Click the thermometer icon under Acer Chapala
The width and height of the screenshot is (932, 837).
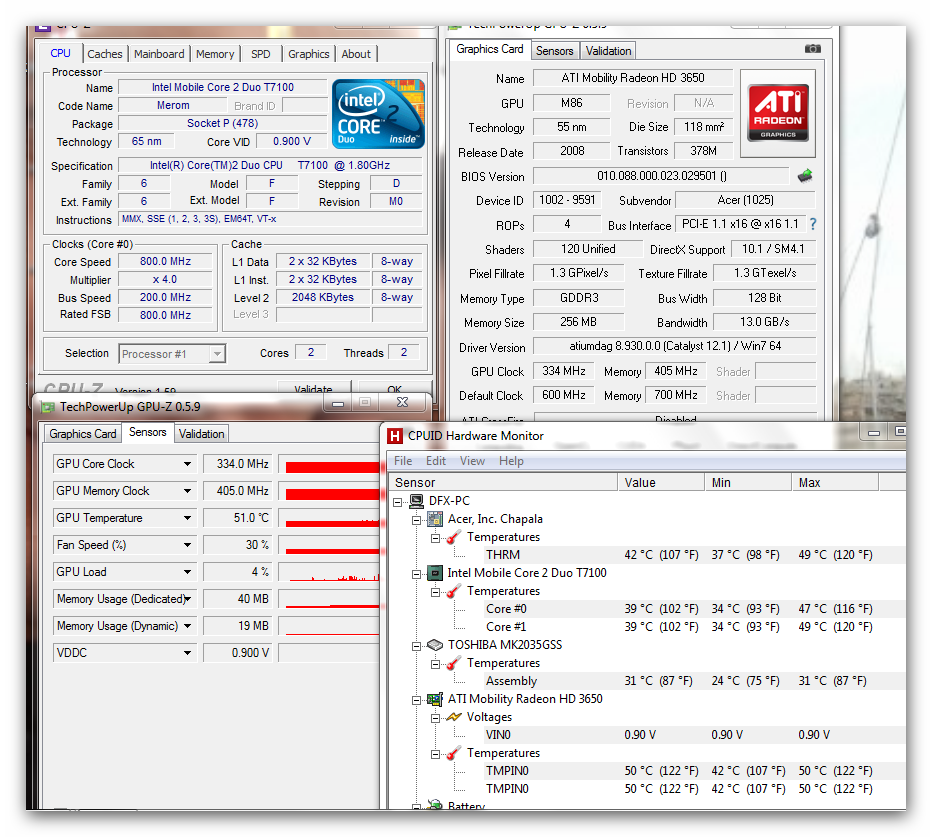(454, 537)
